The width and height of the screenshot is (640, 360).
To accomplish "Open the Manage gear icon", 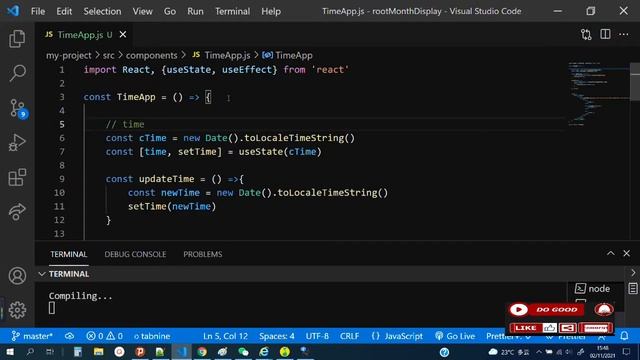I will [x=17, y=310].
